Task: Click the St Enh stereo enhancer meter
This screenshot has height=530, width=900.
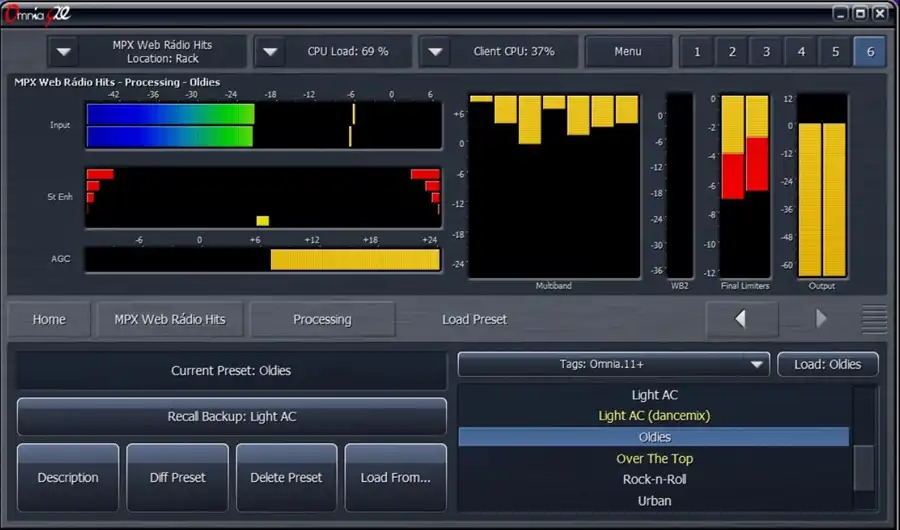Action: click(264, 198)
